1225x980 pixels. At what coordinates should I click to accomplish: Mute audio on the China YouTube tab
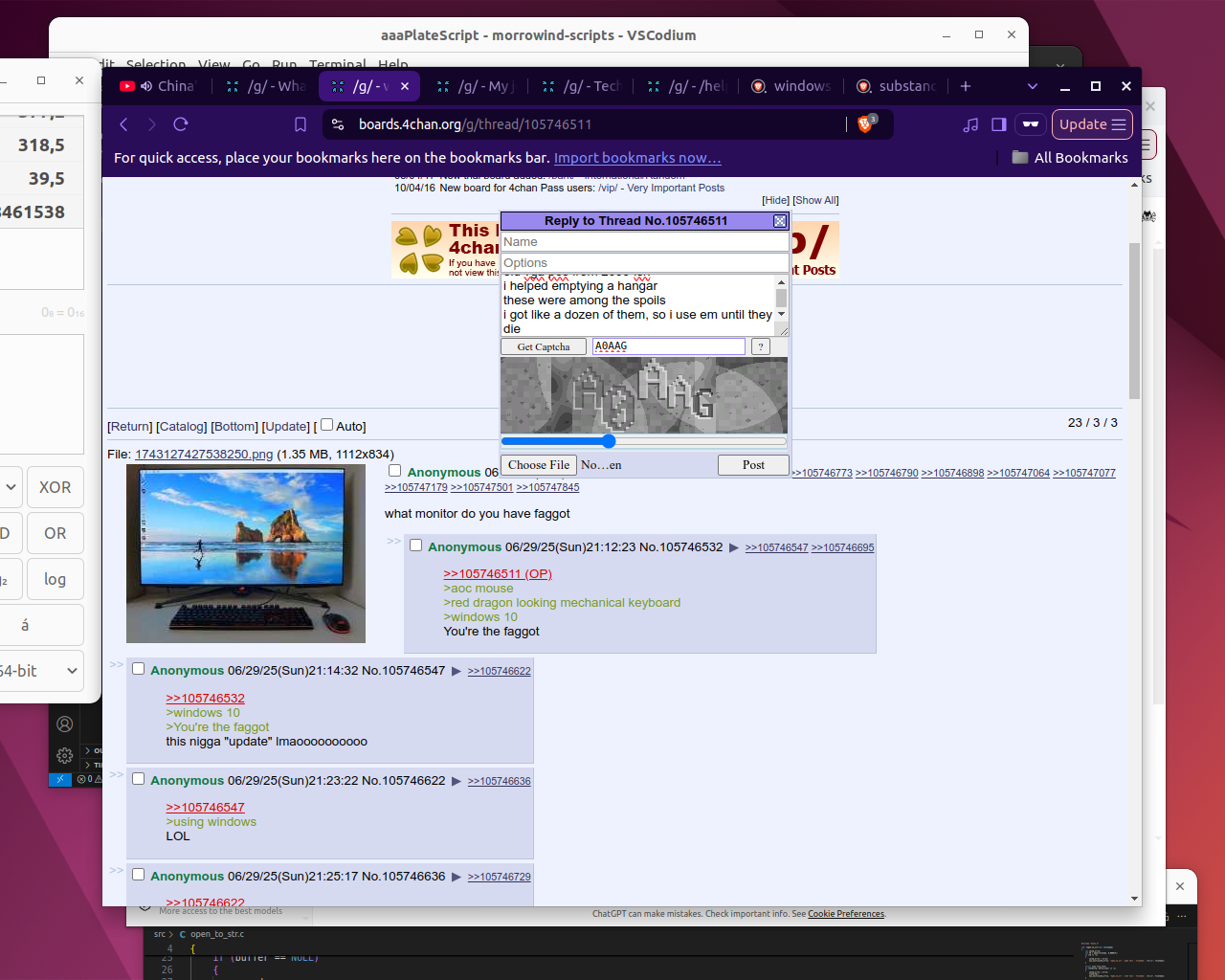point(146,86)
